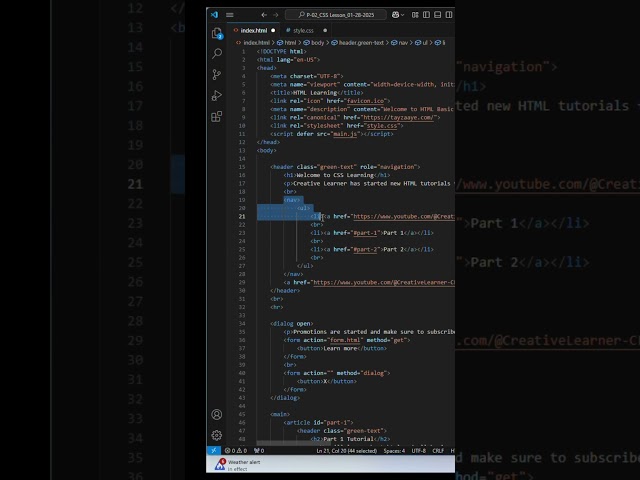This screenshot has height=480, width=640.
Task: Click header.green-text in the breadcrumb
Action: click(361, 42)
